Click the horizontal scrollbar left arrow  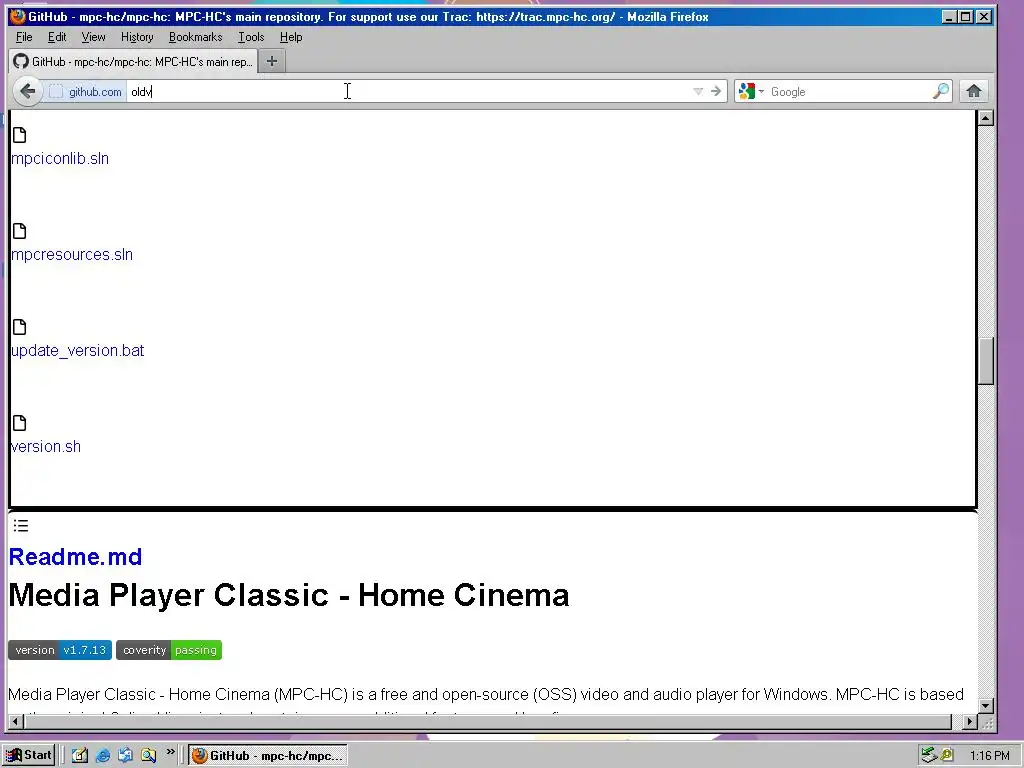16,722
